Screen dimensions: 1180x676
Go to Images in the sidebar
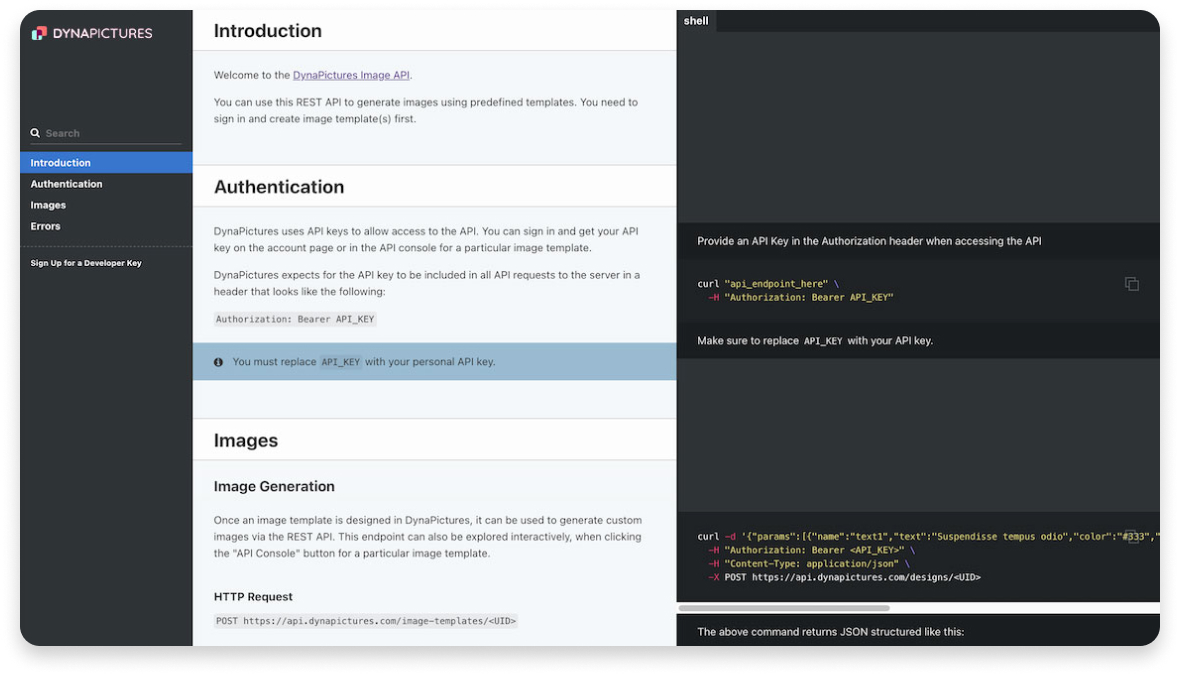pyautogui.click(x=106, y=205)
